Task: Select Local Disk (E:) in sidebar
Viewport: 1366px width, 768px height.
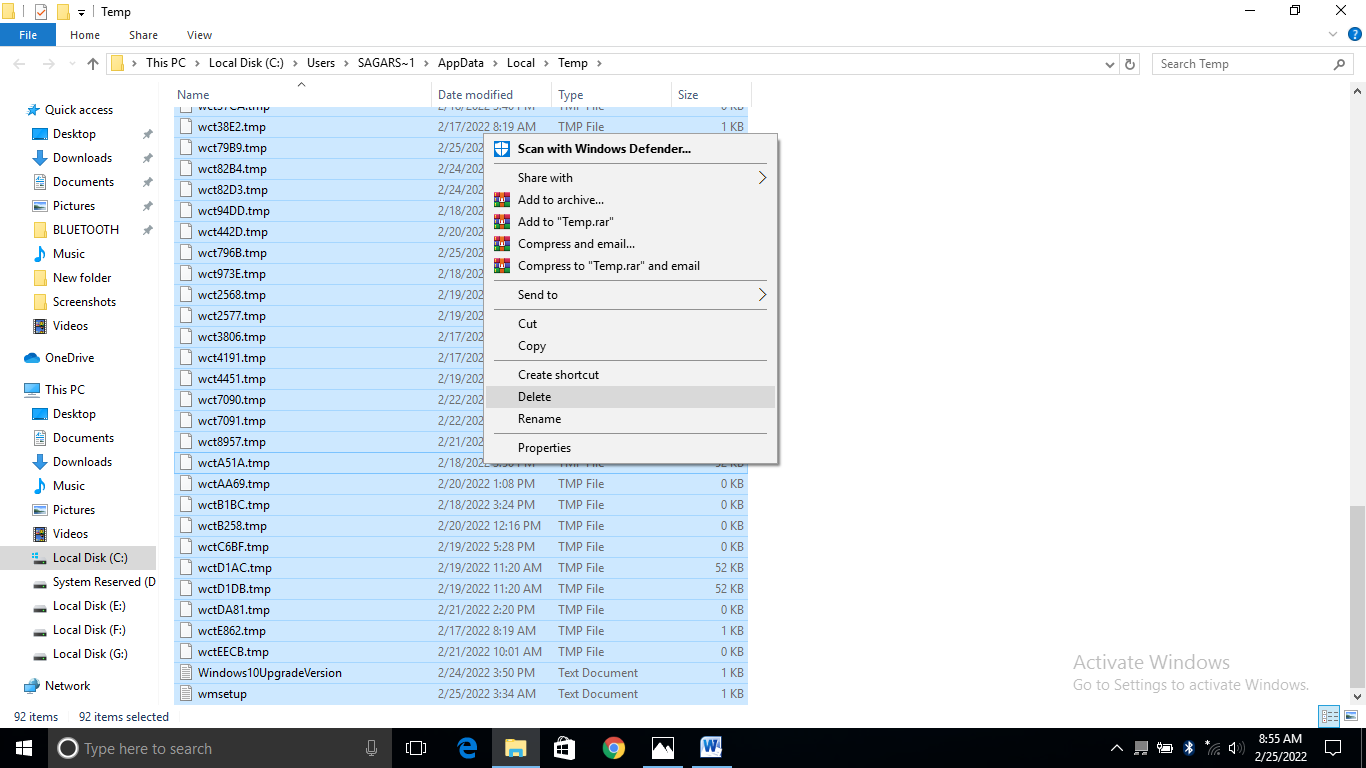Action: point(89,606)
